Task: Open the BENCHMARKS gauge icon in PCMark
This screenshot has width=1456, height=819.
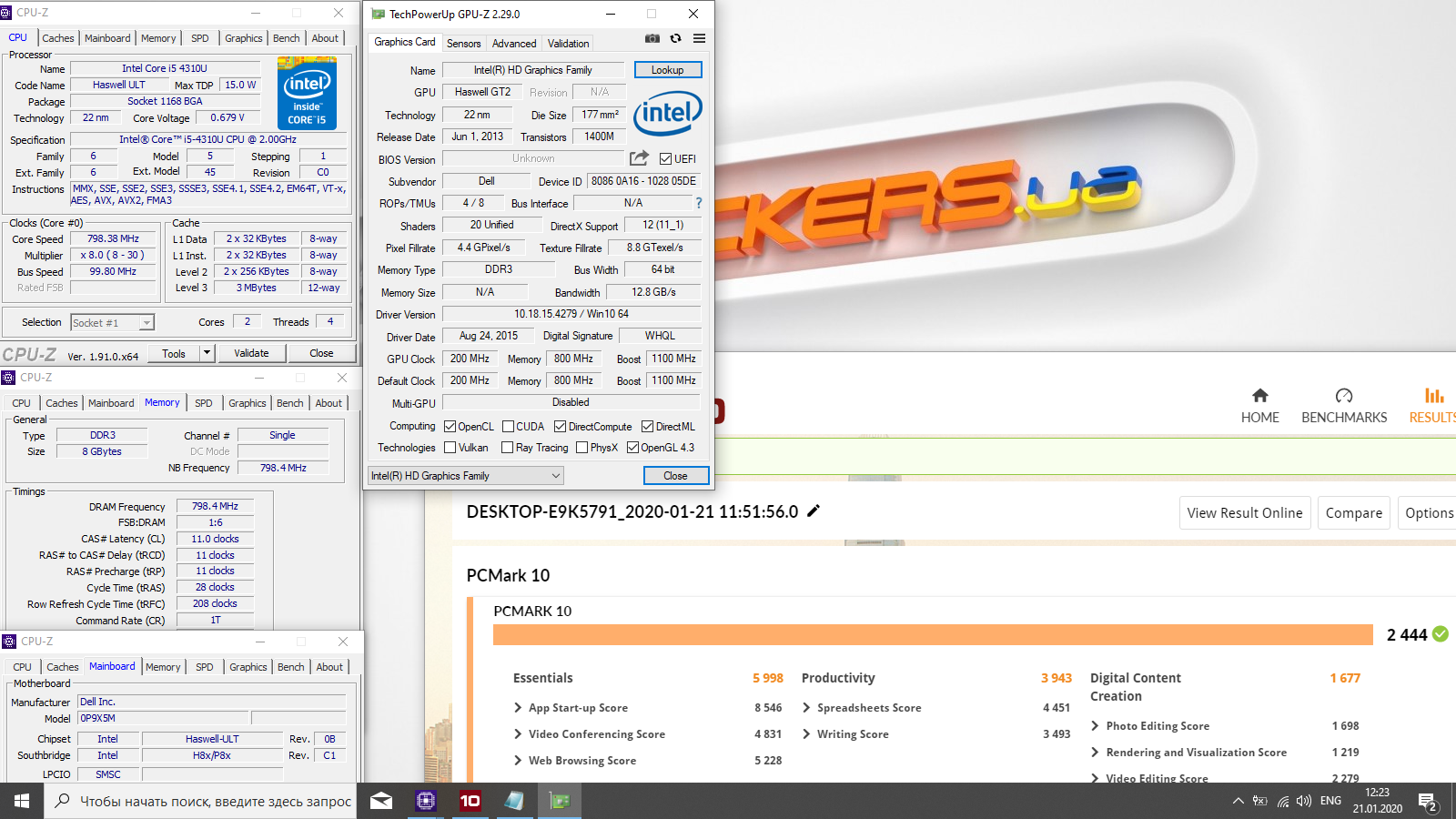Action: coord(1344,395)
